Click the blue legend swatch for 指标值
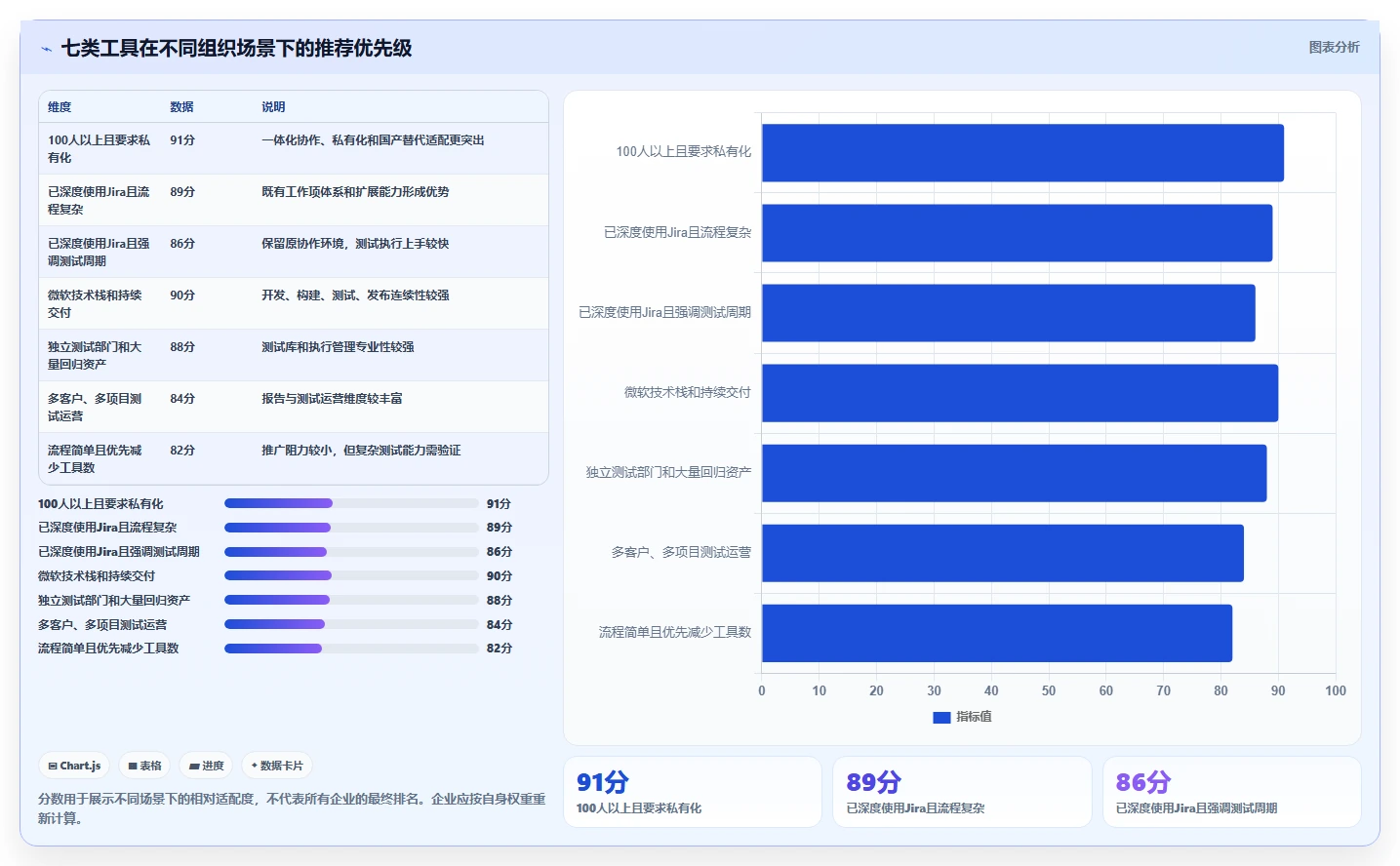 tap(941, 717)
